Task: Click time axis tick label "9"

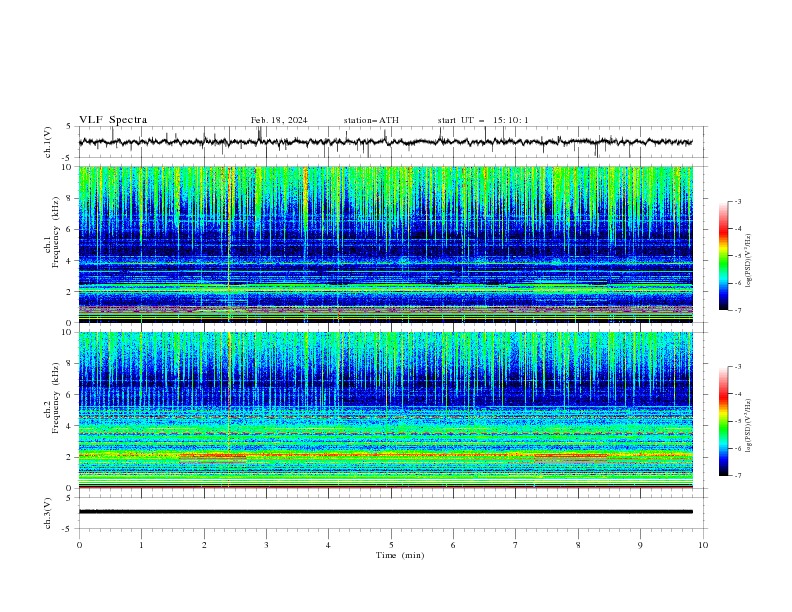Action: (640, 545)
